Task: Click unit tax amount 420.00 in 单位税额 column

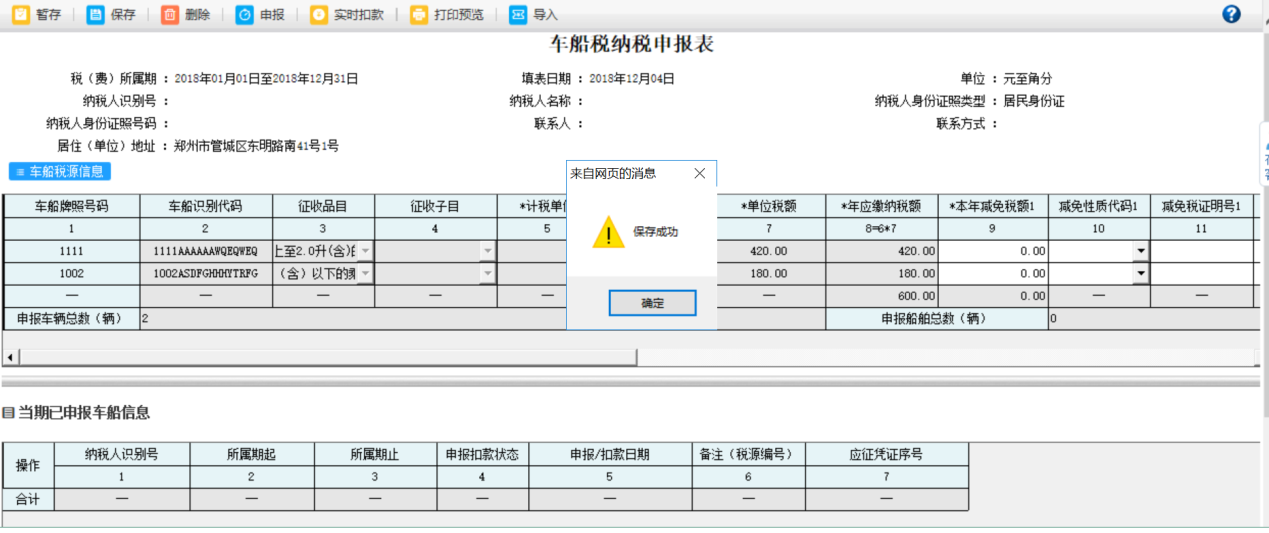Action: click(769, 251)
